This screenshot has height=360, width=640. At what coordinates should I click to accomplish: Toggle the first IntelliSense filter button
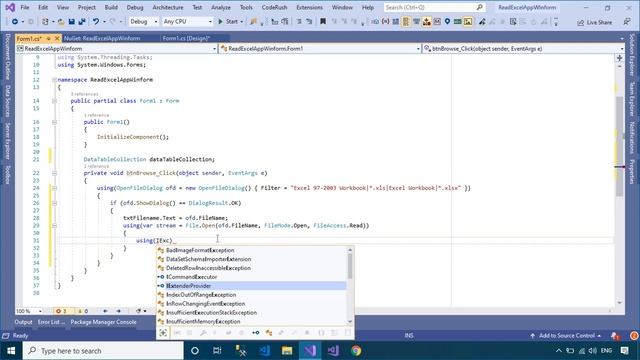163,333
